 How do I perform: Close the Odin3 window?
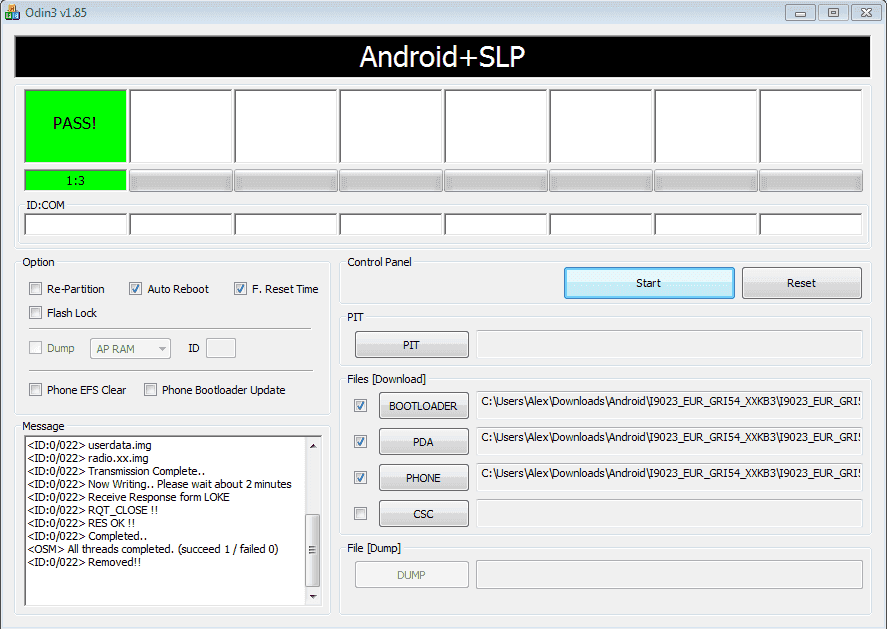coord(866,12)
